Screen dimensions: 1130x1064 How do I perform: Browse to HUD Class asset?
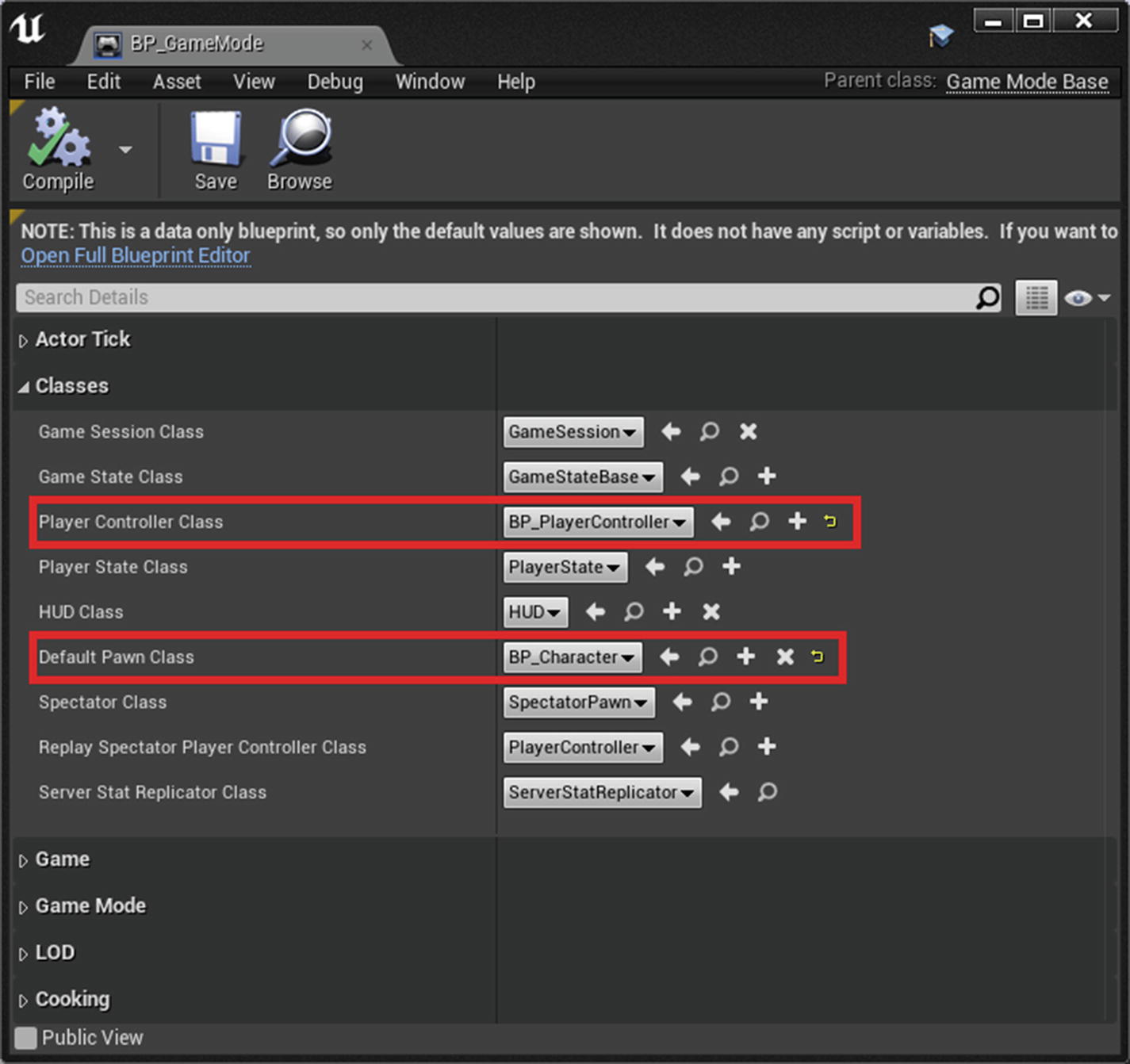point(633,611)
